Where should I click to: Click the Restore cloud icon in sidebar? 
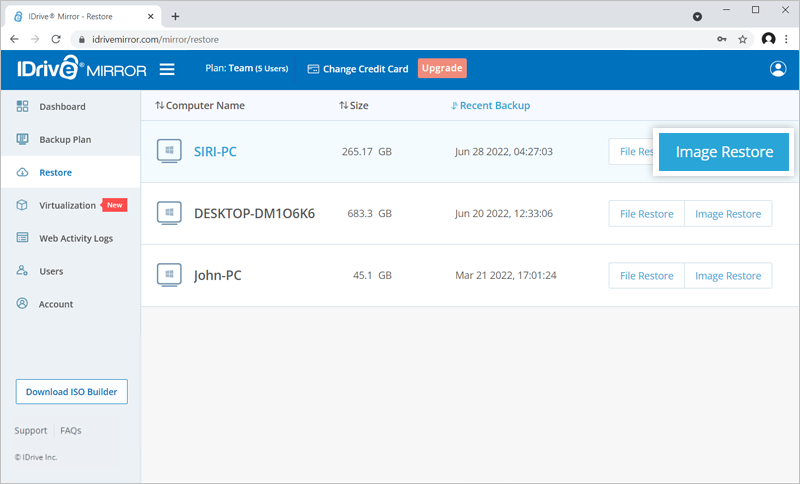click(22, 172)
